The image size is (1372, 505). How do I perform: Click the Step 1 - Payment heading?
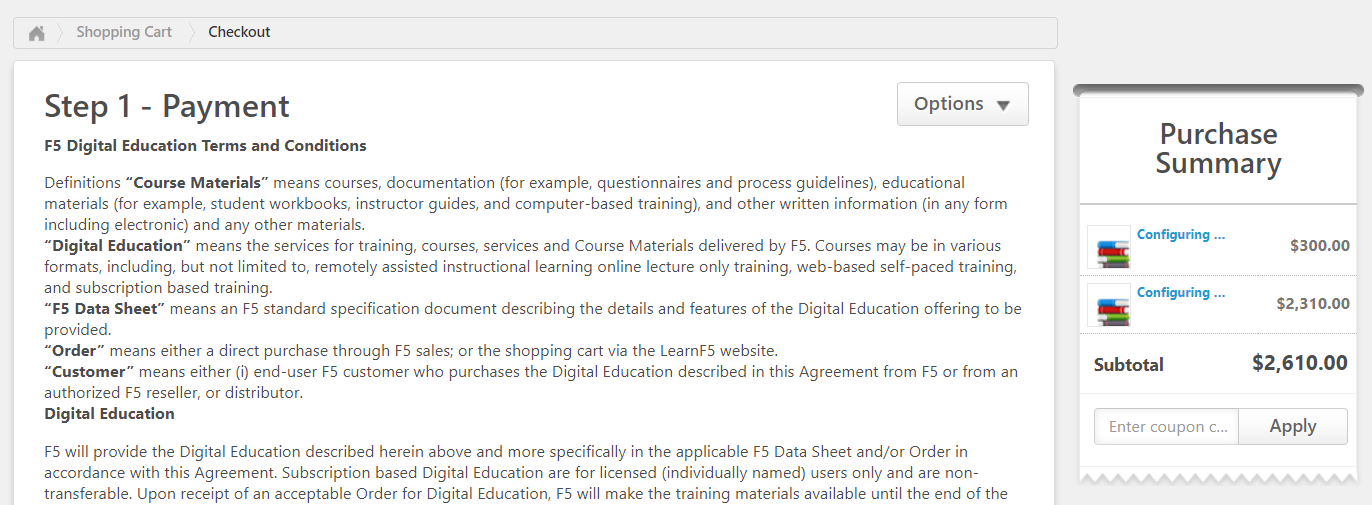point(167,106)
